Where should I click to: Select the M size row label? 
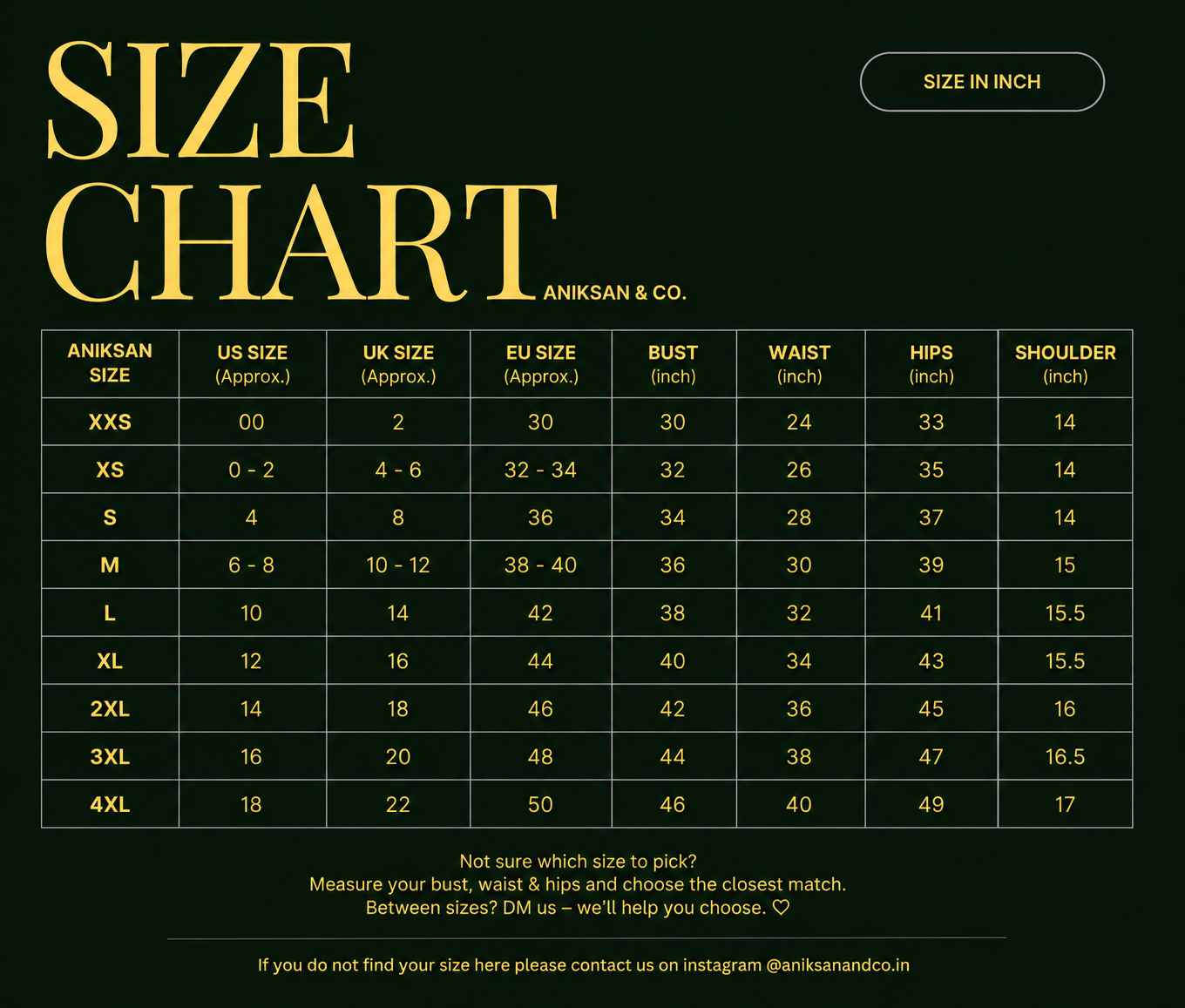(x=110, y=565)
